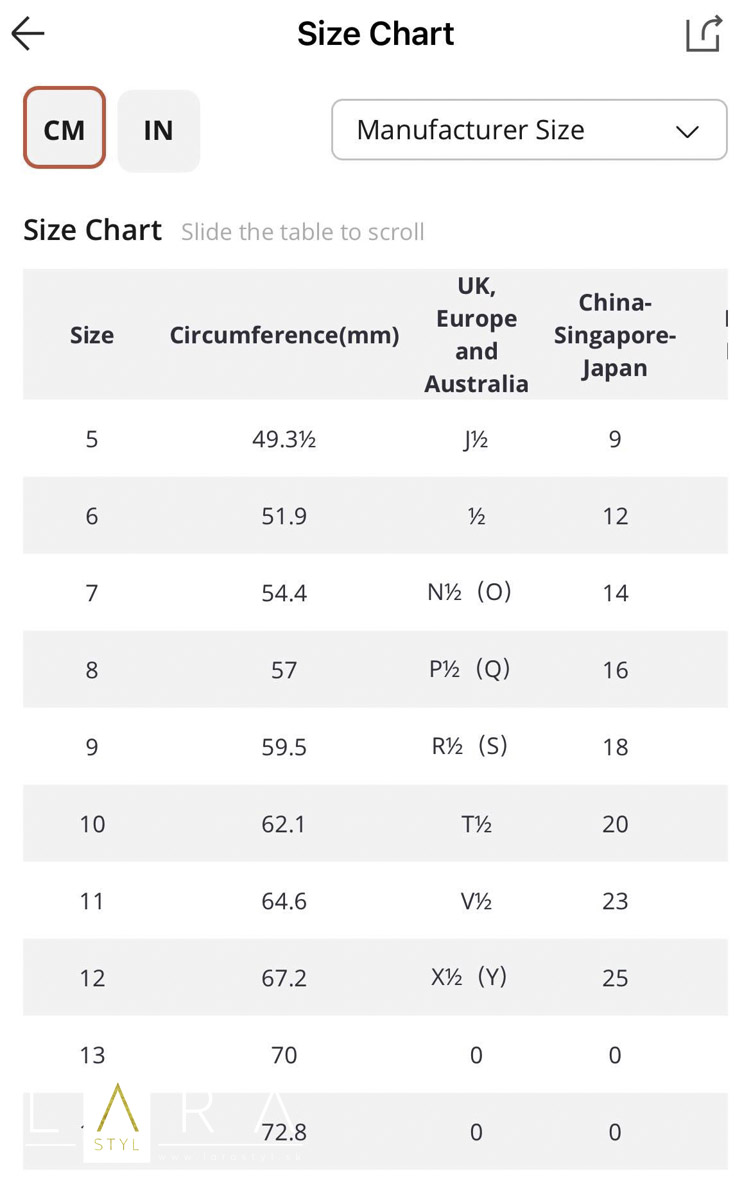The image size is (751, 1200).
Task: Select the size 5 row
Action: coord(375,438)
